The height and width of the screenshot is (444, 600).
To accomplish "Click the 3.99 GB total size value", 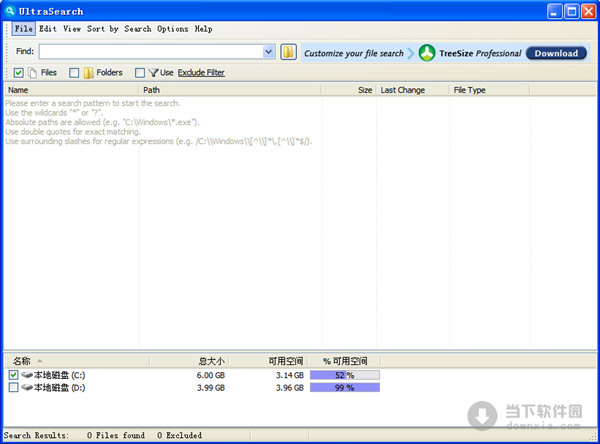I will [211, 388].
